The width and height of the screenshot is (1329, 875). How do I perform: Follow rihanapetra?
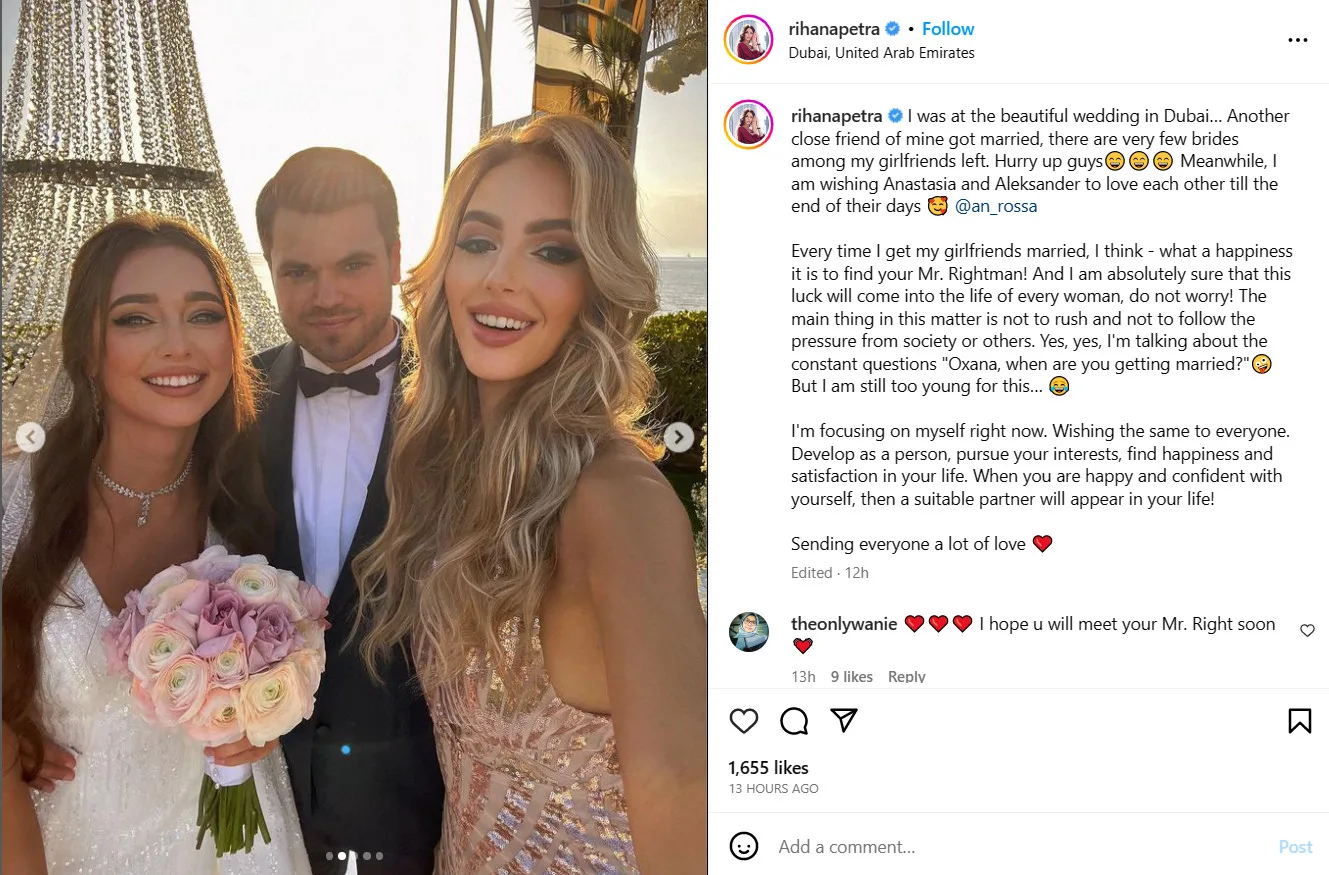[x=948, y=29]
